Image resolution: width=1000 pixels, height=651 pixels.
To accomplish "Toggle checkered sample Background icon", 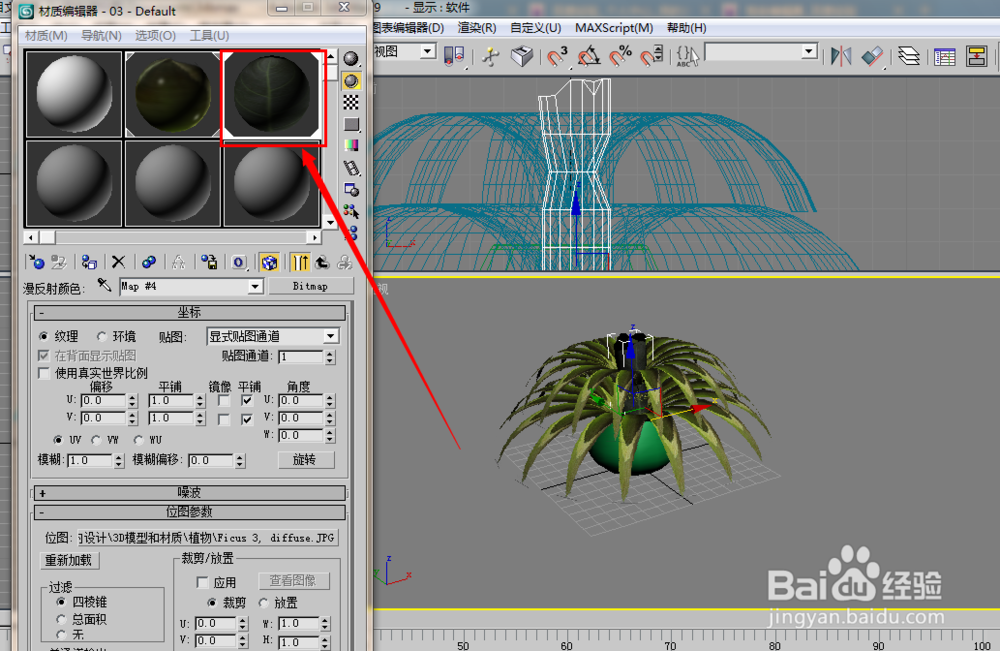I will point(351,103).
